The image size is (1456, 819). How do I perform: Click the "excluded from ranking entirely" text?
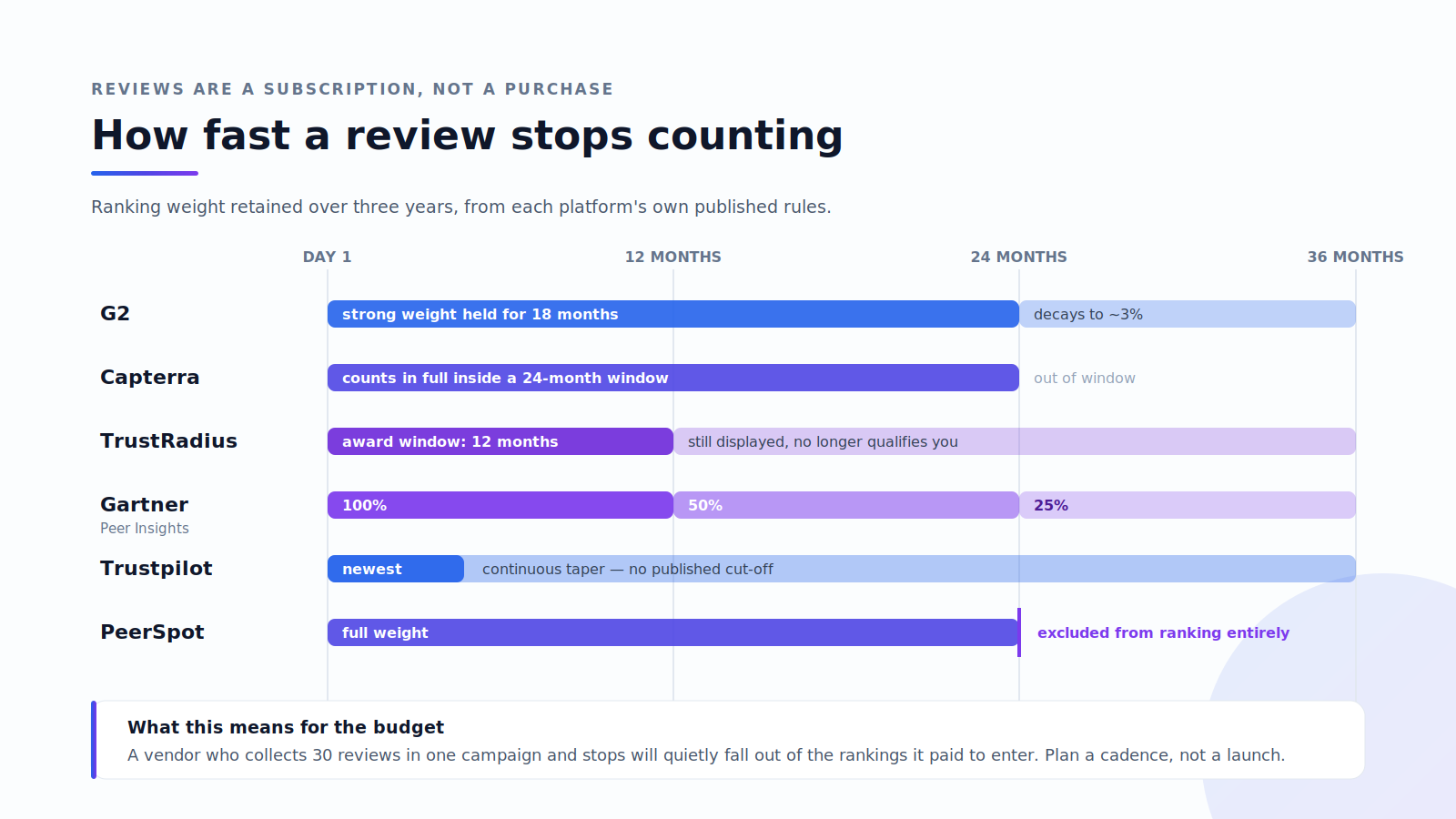1164,632
